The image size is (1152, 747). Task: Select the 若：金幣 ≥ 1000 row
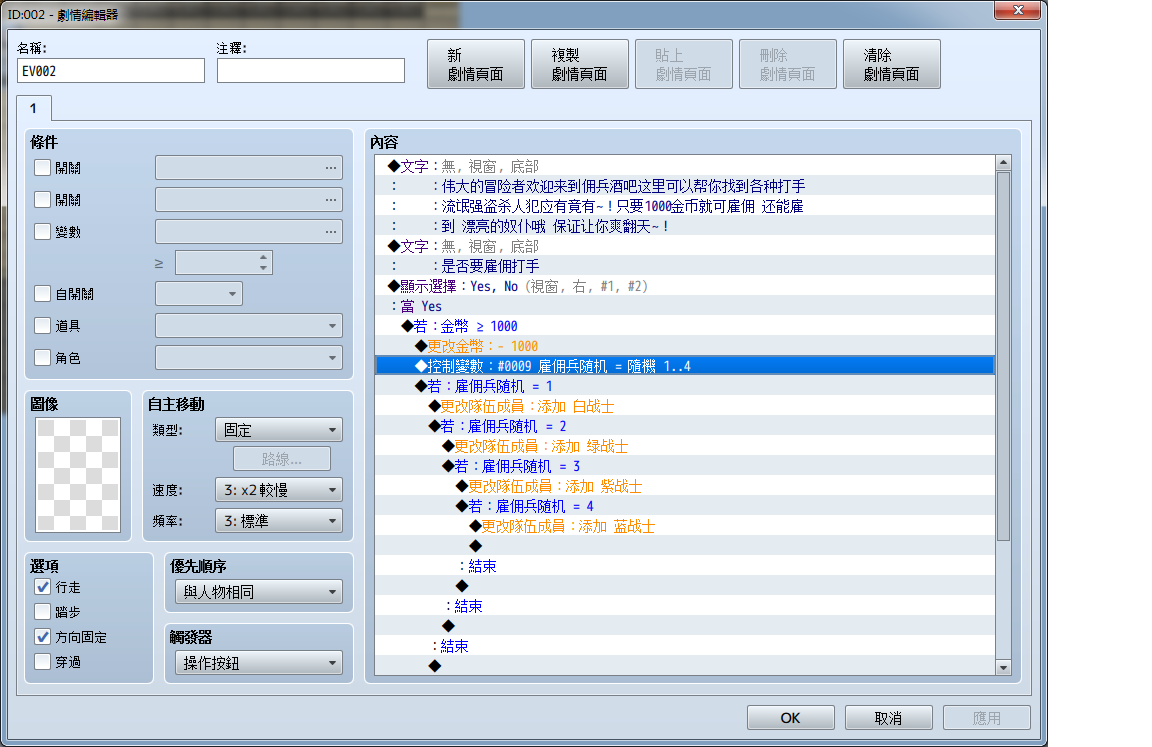pyautogui.click(x=685, y=326)
